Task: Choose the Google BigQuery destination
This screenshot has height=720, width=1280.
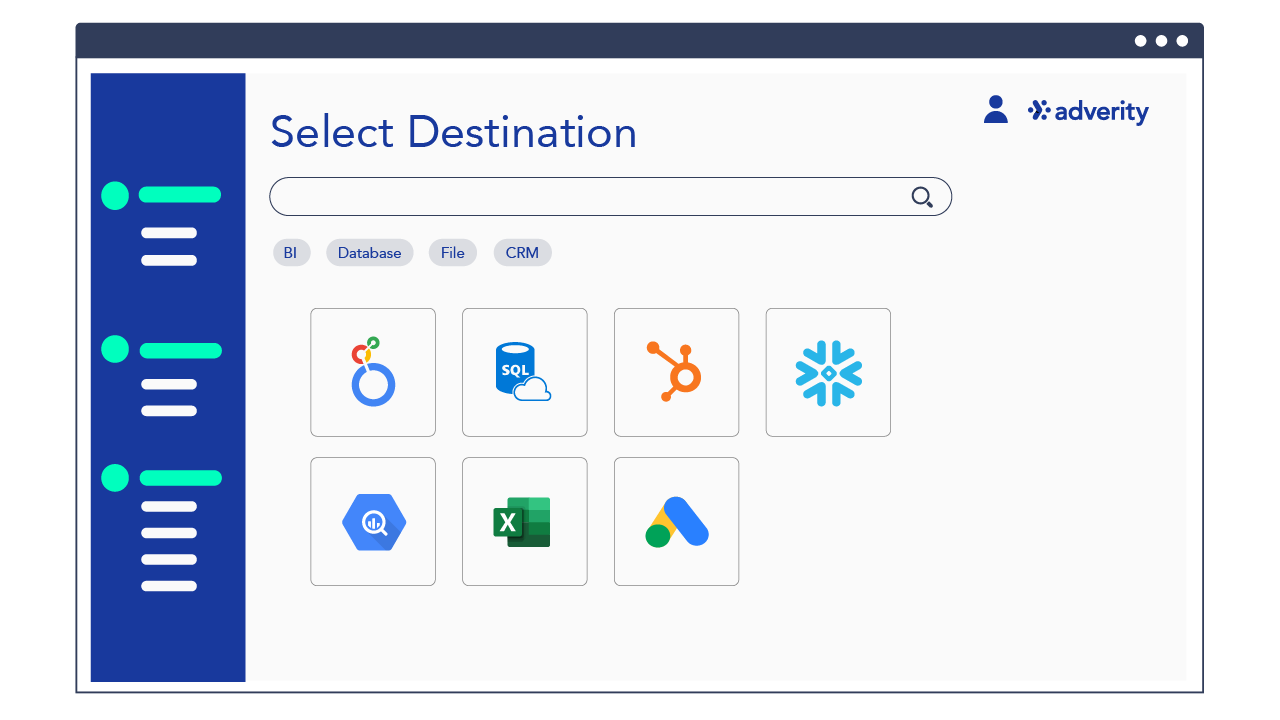Action: [373, 521]
